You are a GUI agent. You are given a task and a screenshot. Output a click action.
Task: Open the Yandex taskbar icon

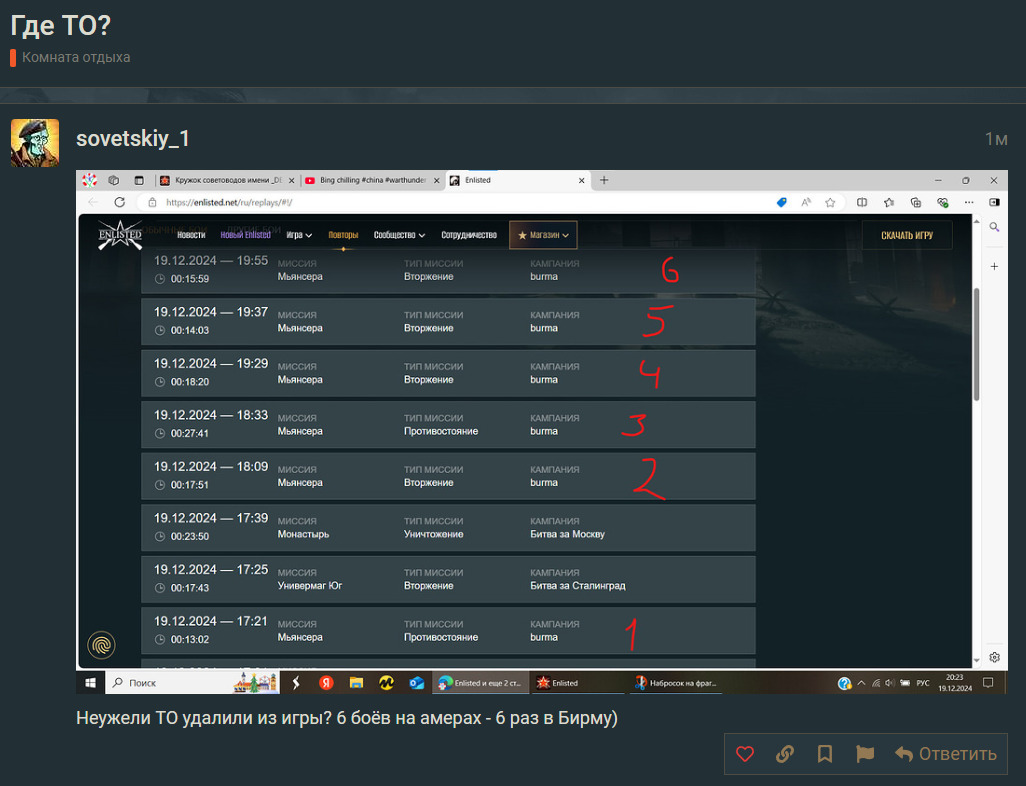[x=326, y=683]
